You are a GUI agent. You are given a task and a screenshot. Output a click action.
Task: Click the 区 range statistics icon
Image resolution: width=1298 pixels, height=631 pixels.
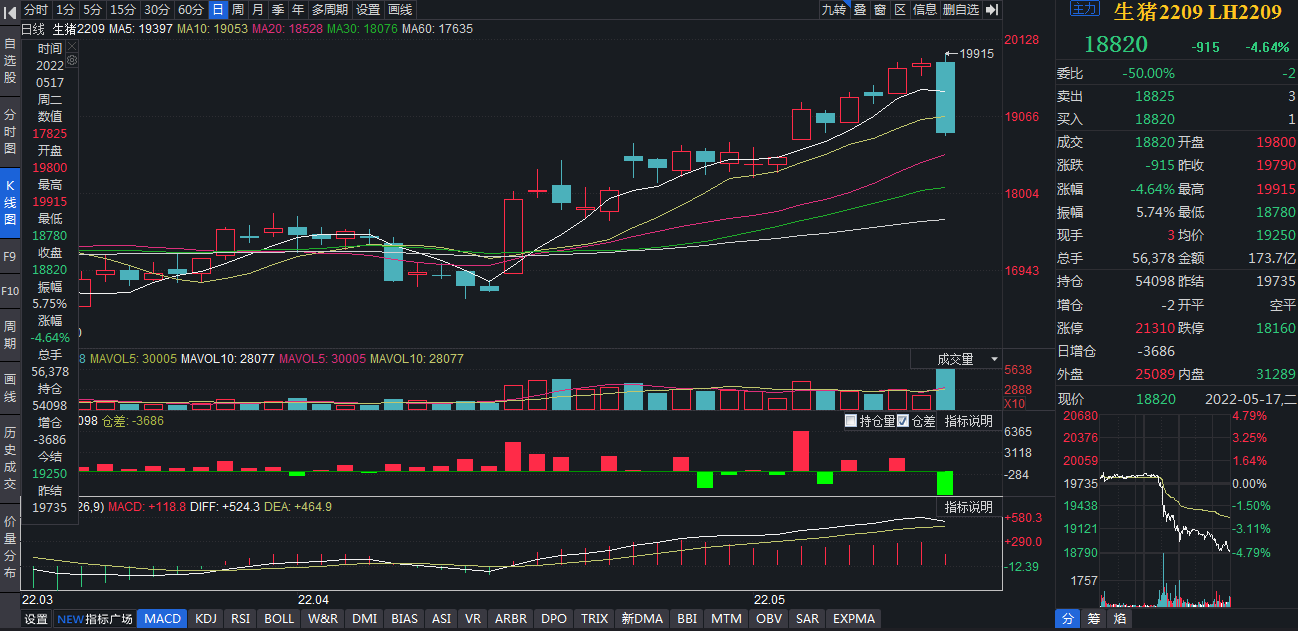pyautogui.click(x=899, y=9)
